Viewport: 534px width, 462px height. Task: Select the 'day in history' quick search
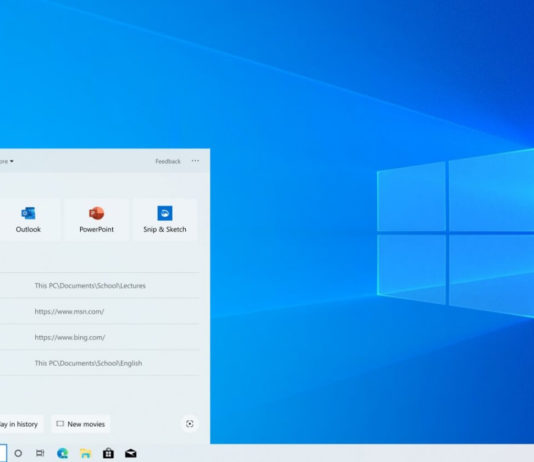21,424
